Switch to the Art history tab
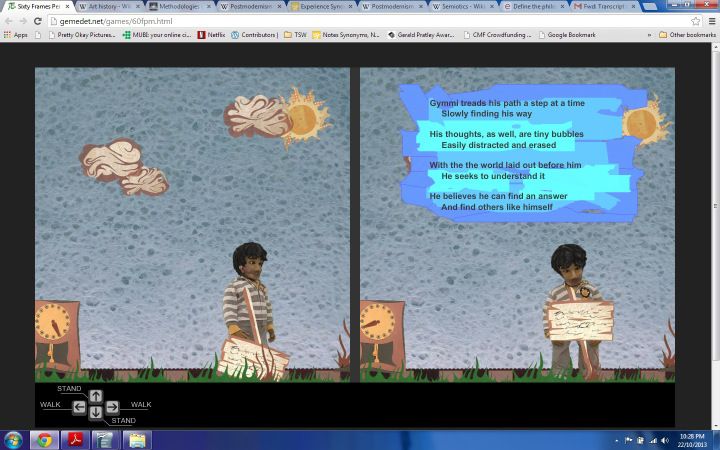 pyautogui.click(x=106, y=6)
